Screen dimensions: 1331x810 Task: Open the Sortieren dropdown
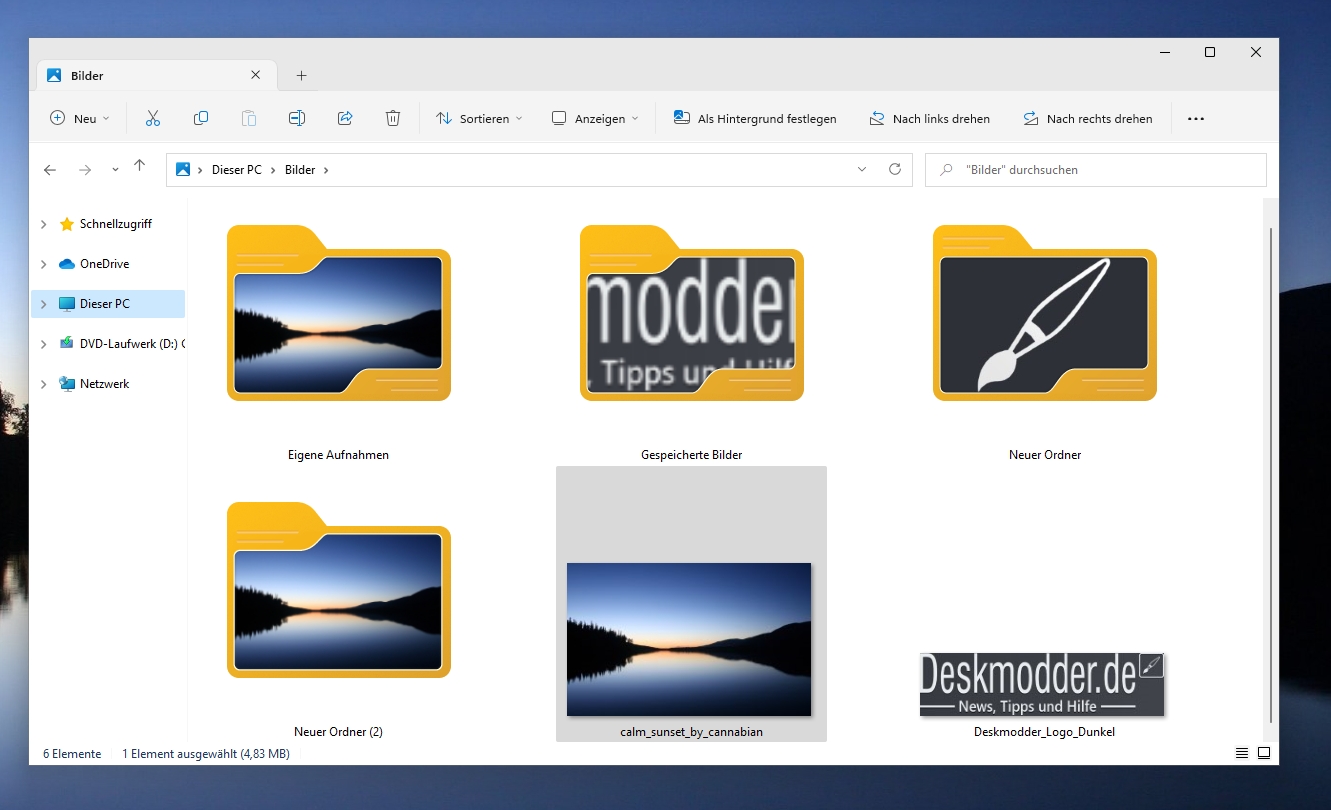coord(480,118)
